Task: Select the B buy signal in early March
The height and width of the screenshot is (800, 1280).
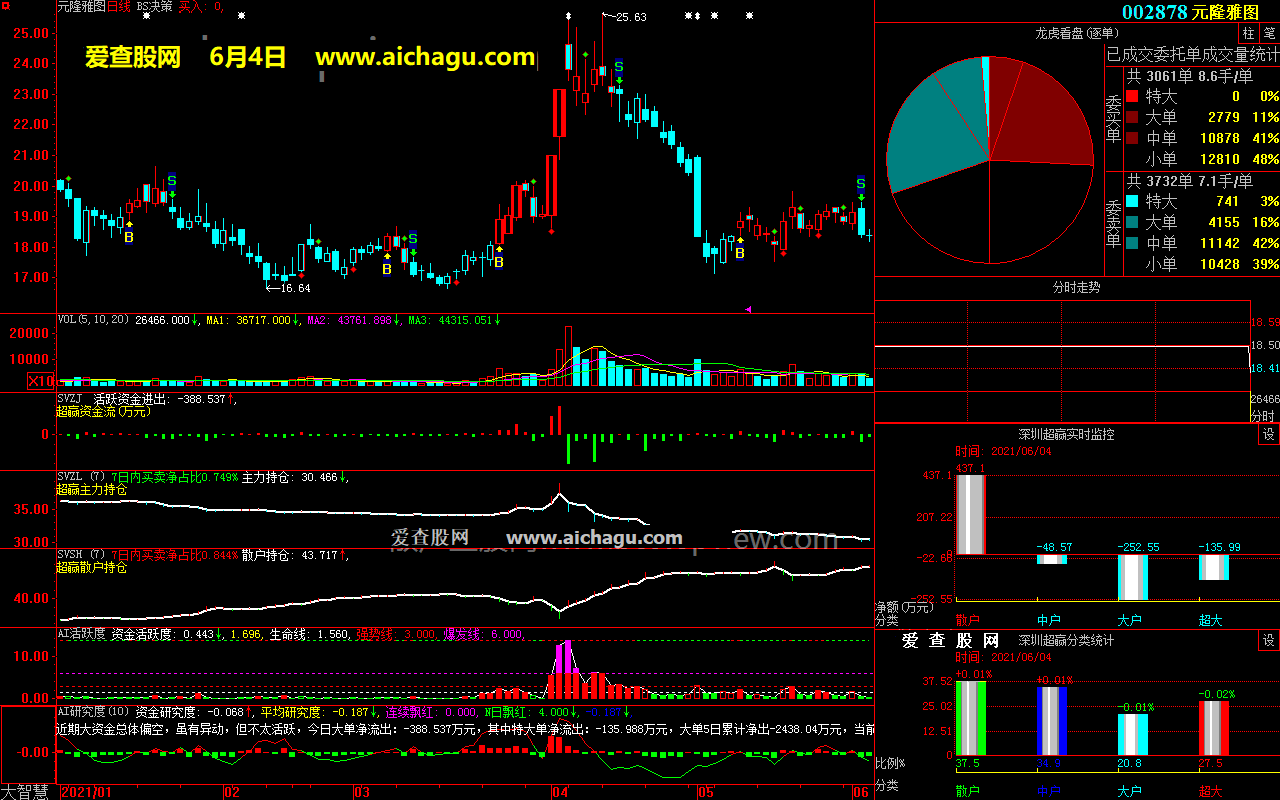Action: coord(387,269)
